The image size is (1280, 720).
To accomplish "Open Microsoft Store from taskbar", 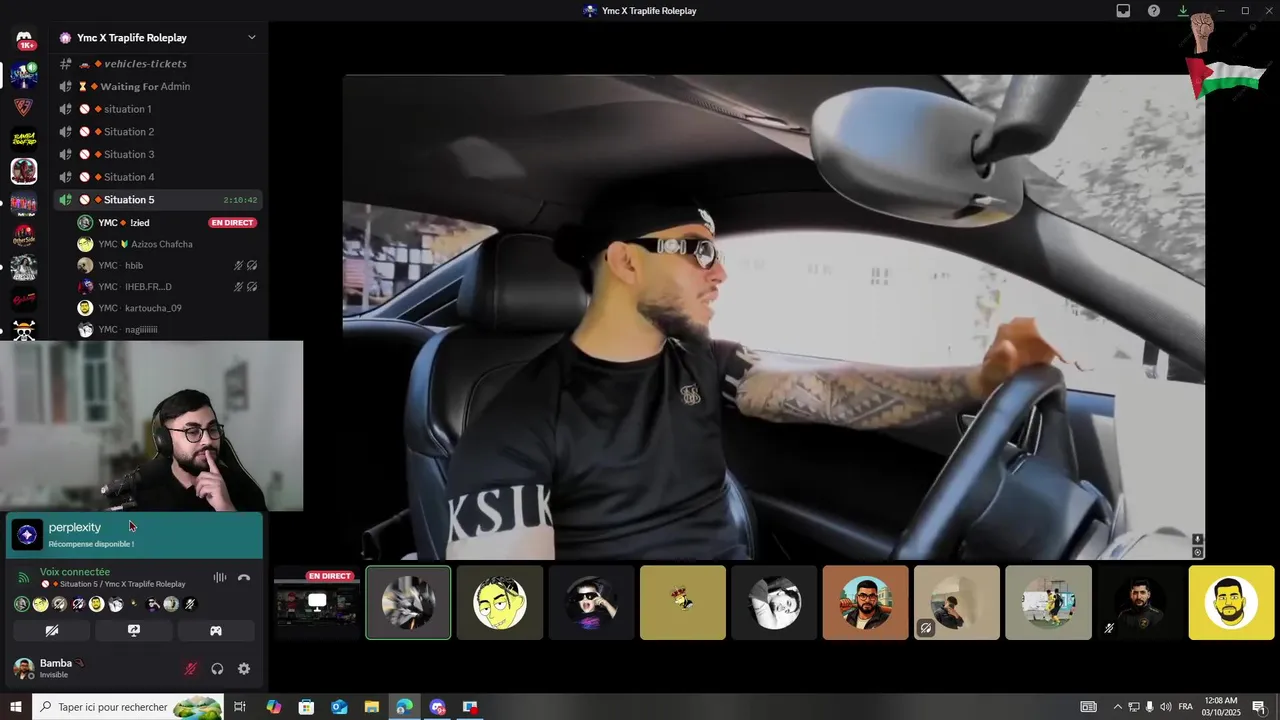I will click(x=306, y=707).
